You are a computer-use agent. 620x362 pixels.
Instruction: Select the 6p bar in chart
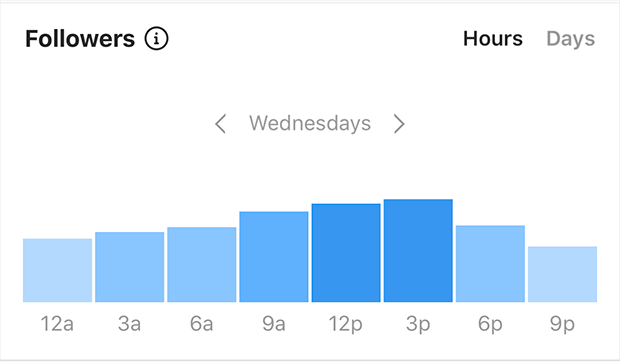click(x=490, y=264)
